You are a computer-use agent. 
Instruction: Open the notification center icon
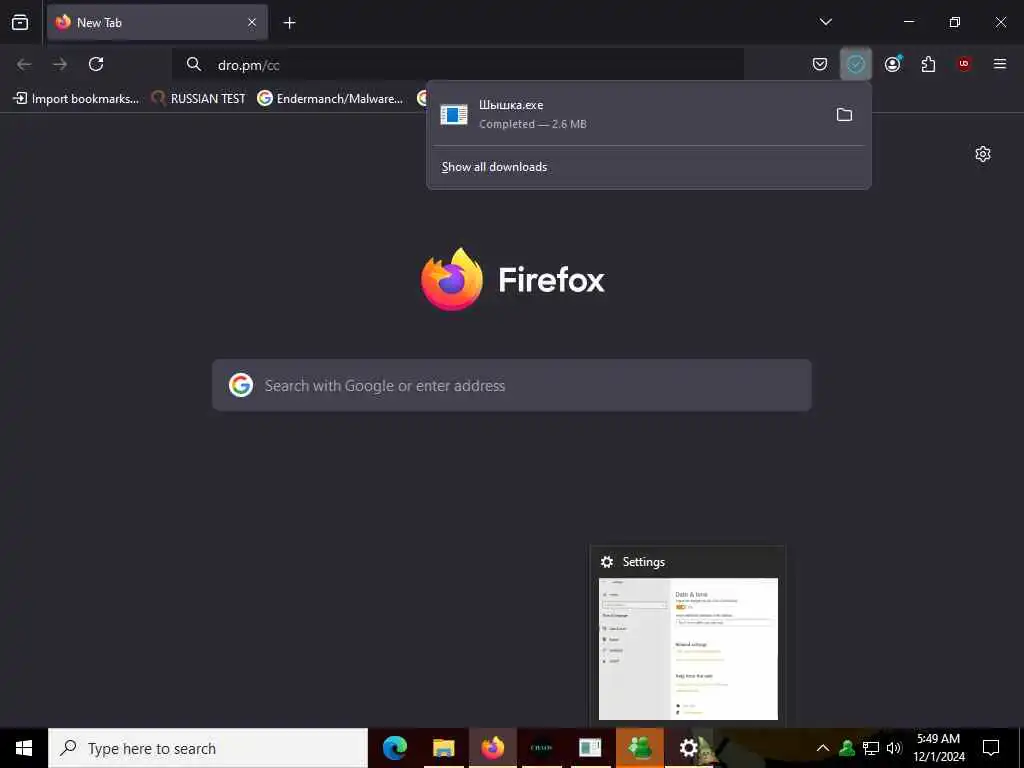pos(991,748)
